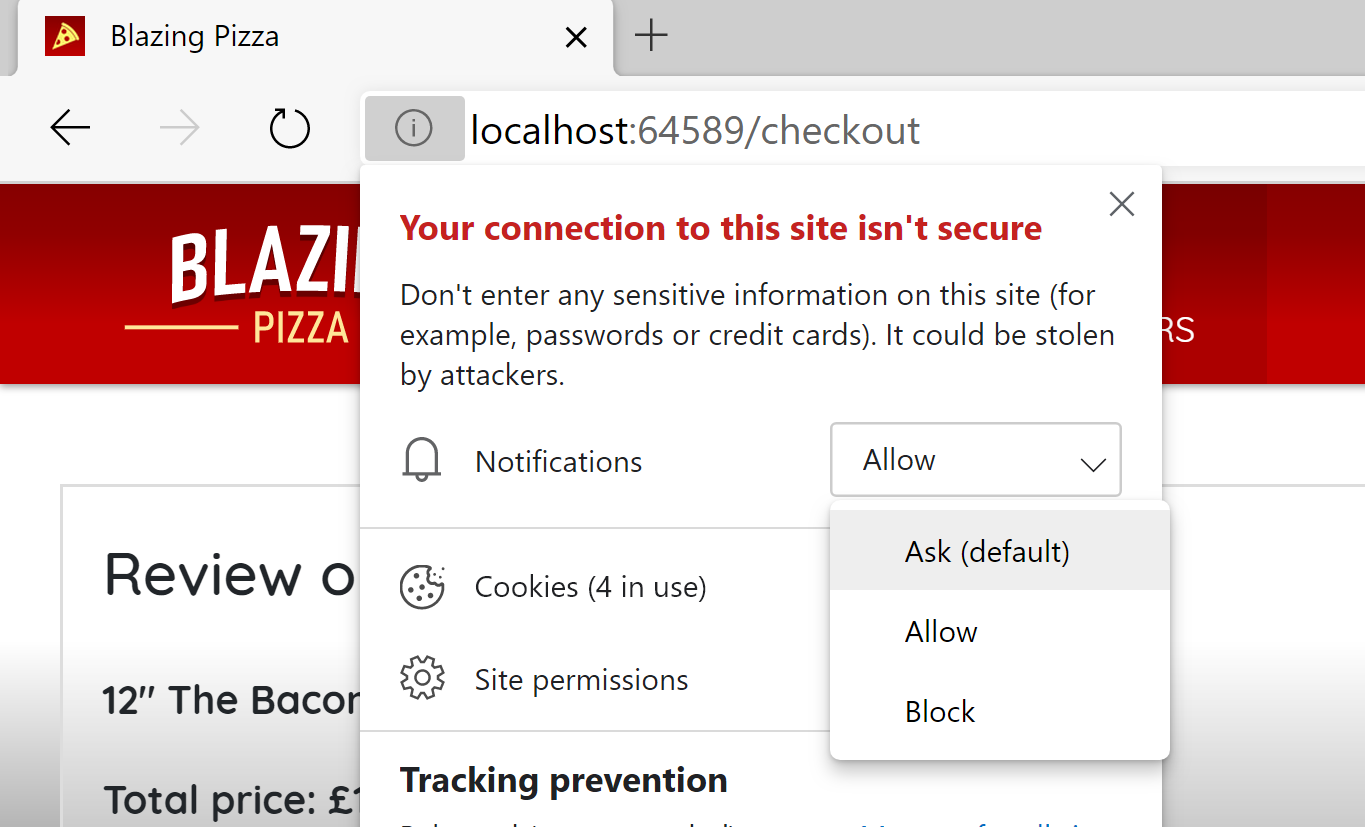Click the Site permissions gear icon
This screenshot has width=1365, height=827.
(x=421, y=678)
